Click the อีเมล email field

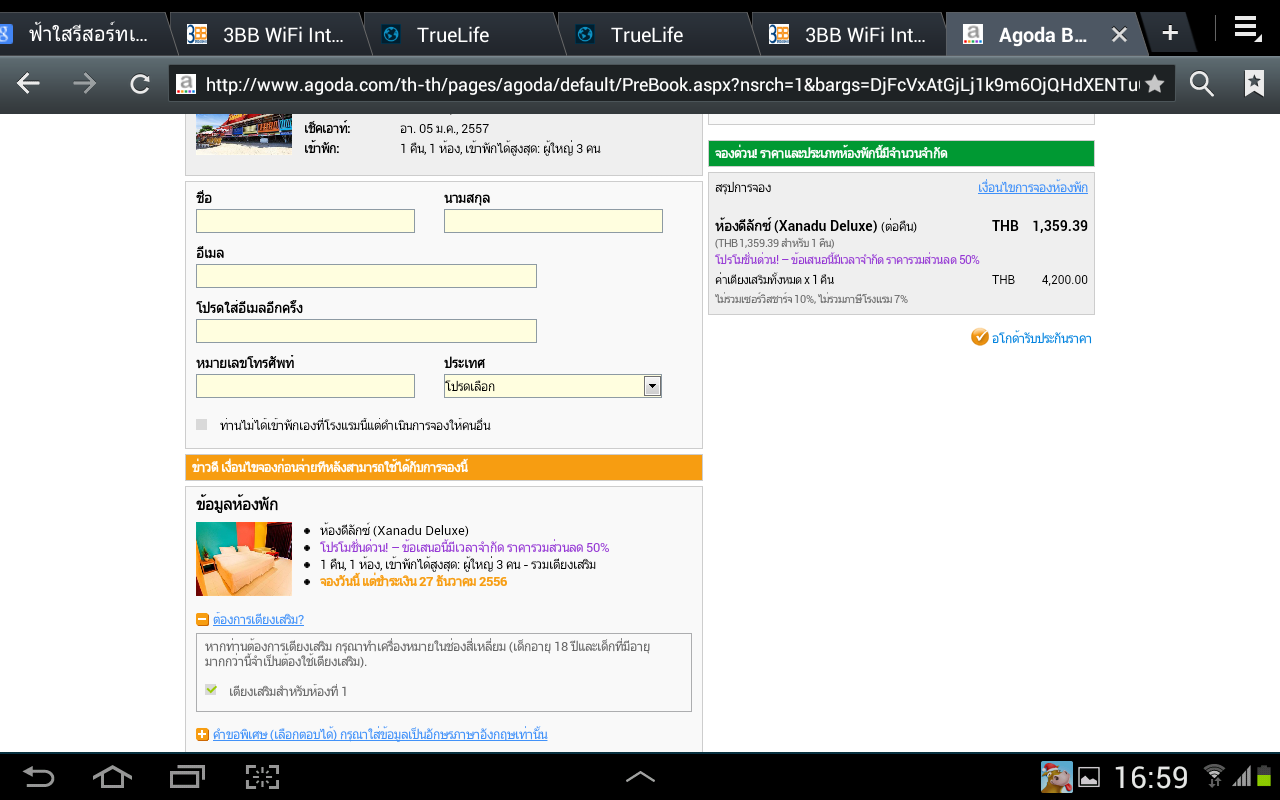pyautogui.click(x=366, y=276)
